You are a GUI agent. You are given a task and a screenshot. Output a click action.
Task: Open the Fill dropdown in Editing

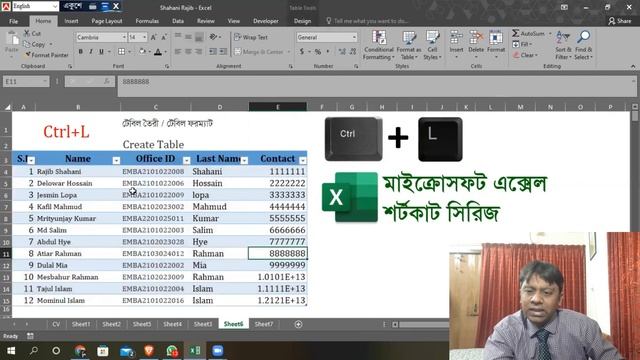[523, 44]
